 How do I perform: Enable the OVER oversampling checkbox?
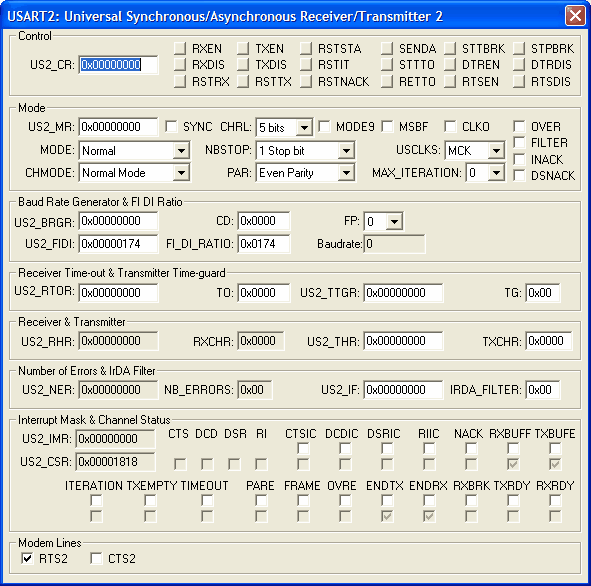[x=519, y=127]
